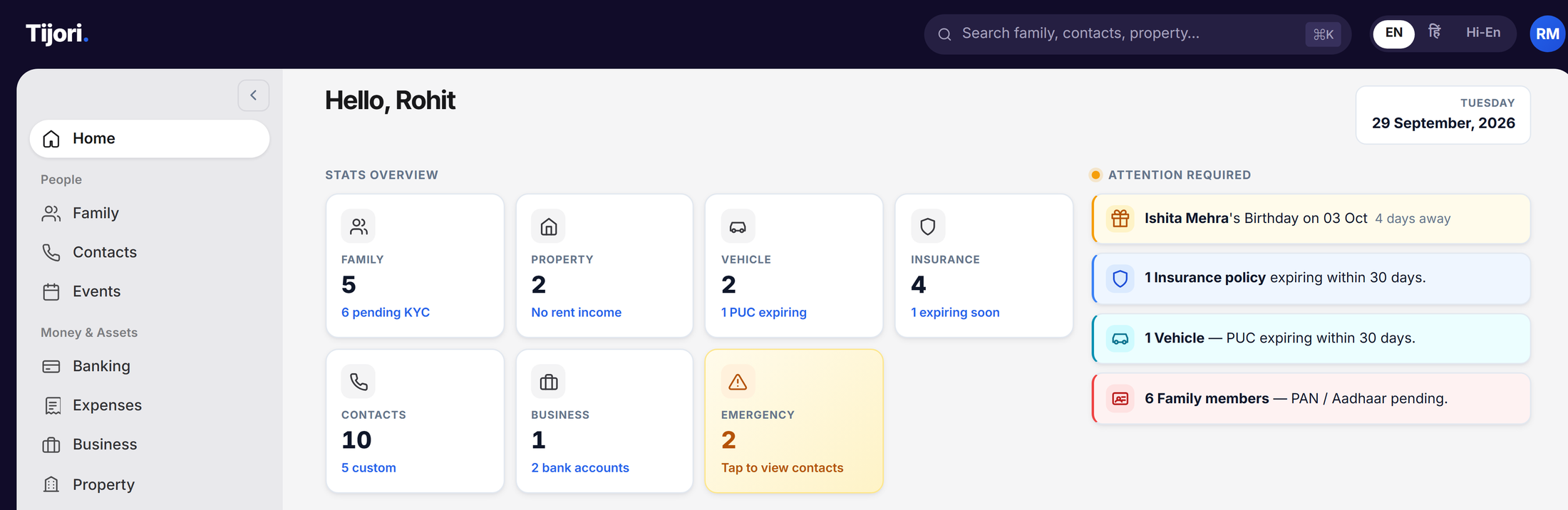
Task: Click the Emergency count '2'
Action: (x=728, y=440)
